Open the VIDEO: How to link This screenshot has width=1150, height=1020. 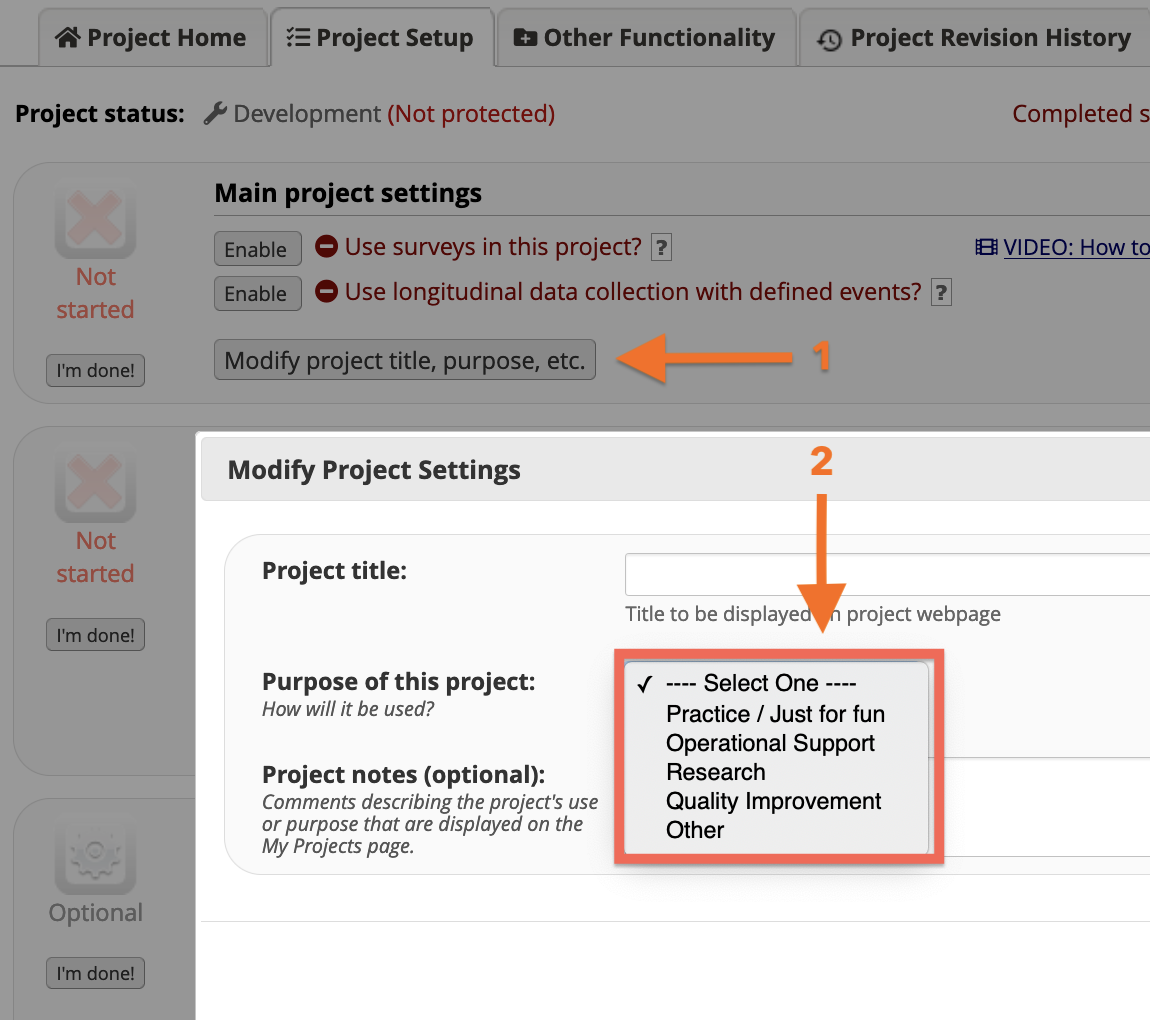click(1075, 247)
